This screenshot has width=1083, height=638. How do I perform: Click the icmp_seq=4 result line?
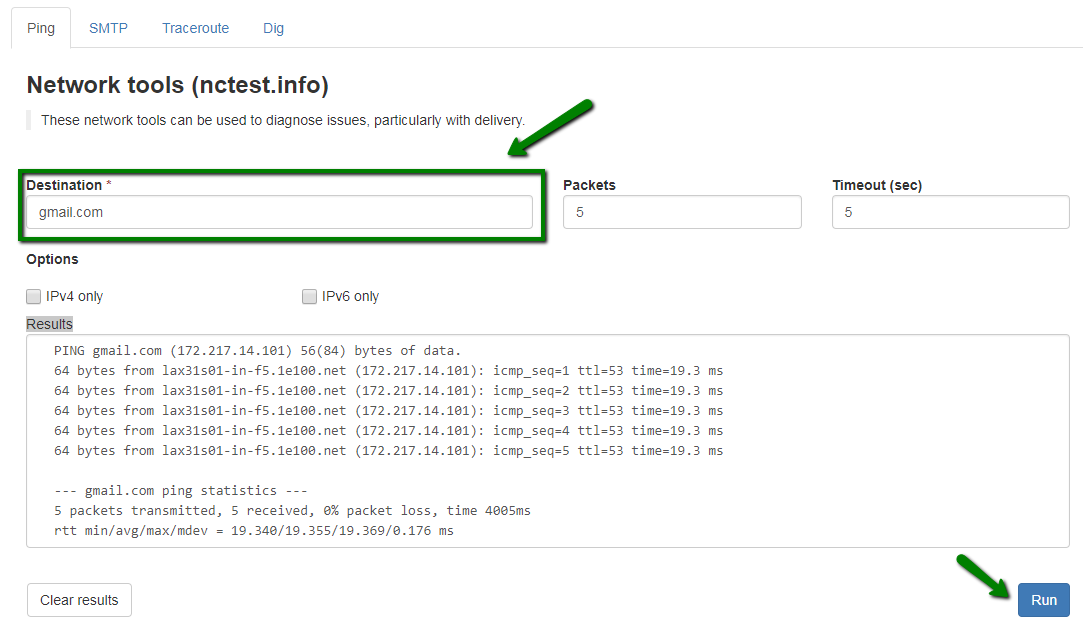pyautogui.click(x=388, y=431)
